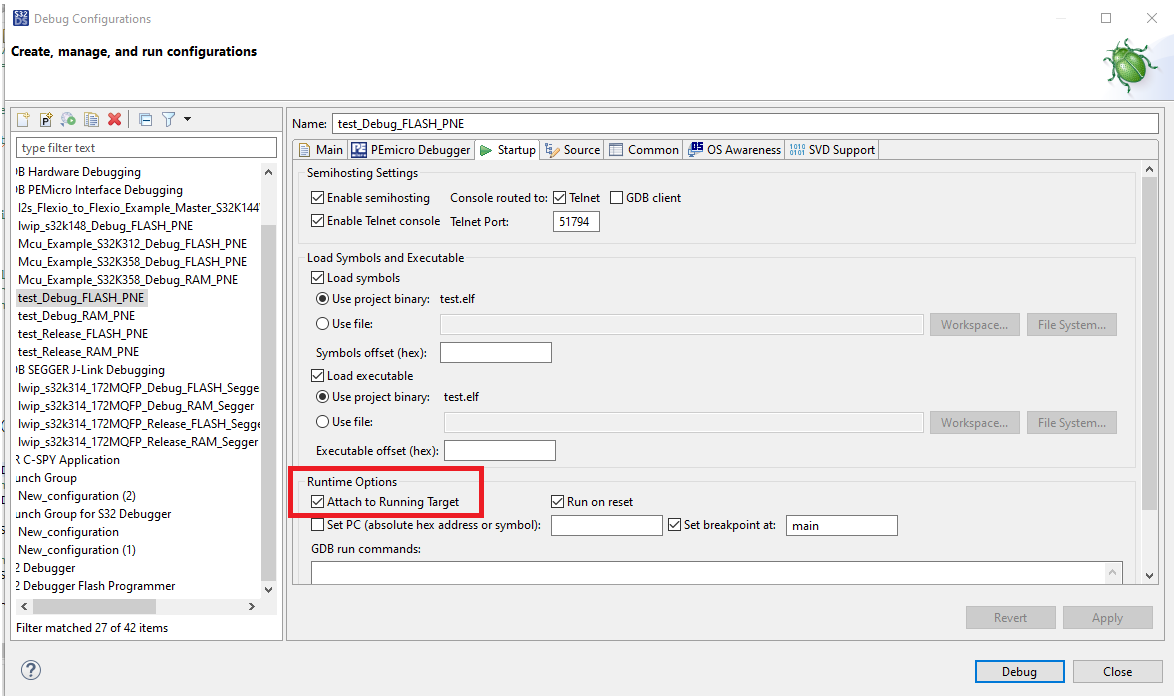Enable the GDB client checkbox
The height and width of the screenshot is (696, 1174).
[x=616, y=198]
